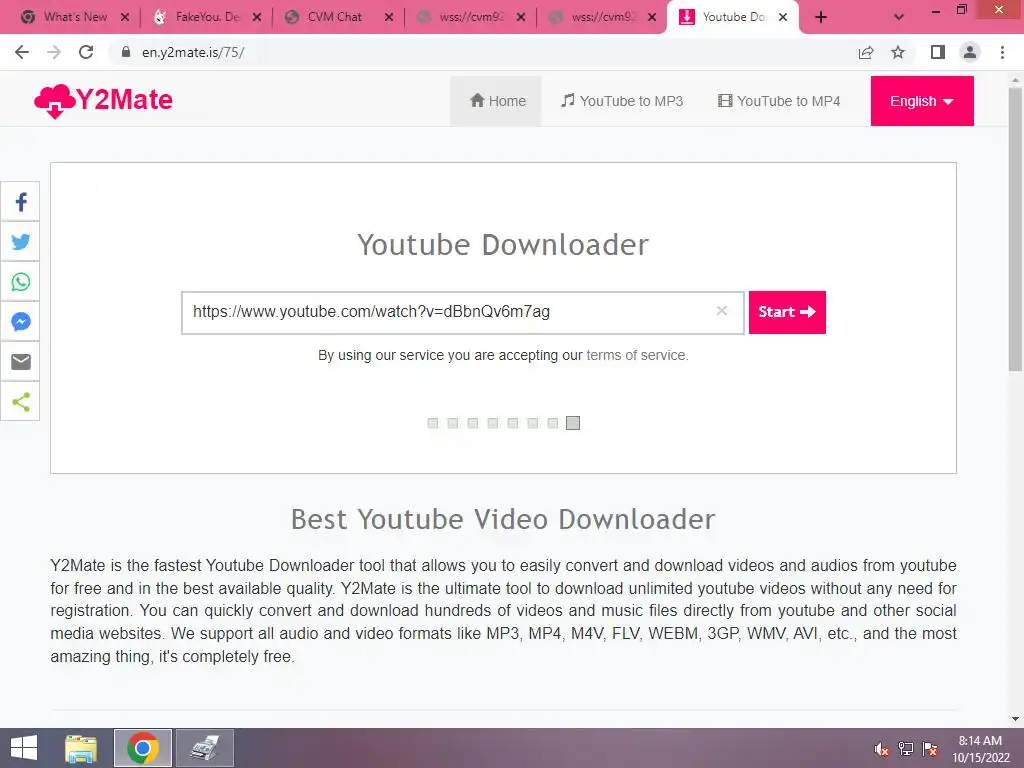The height and width of the screenshot is (768, 1024).
Task: Go back with the browser back arrow
Action: [x=22, y=52]
